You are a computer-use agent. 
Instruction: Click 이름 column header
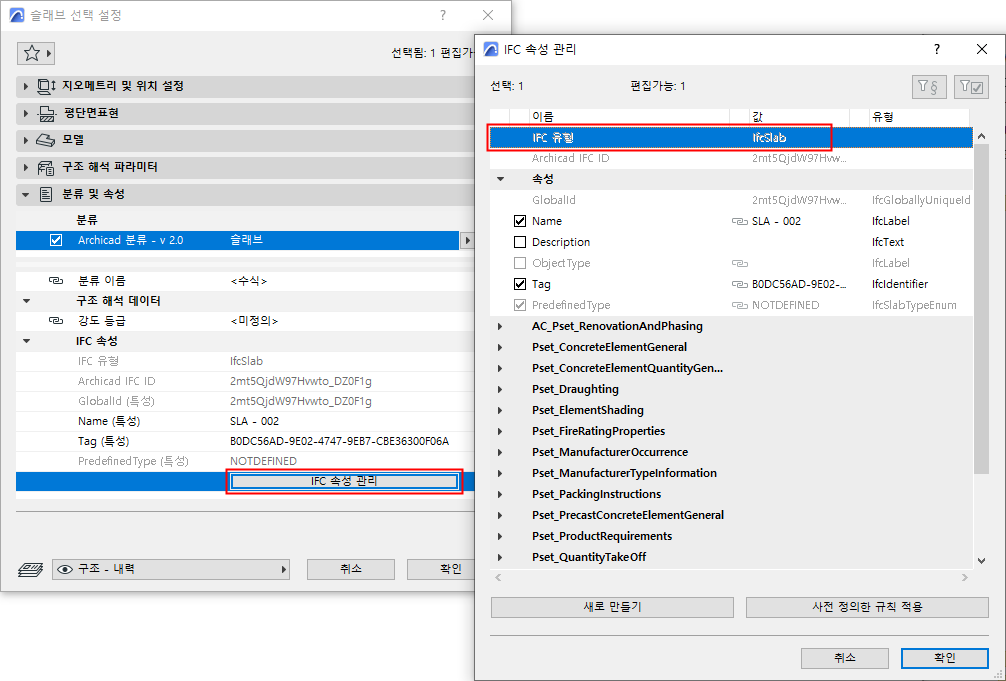coord(630,117)
